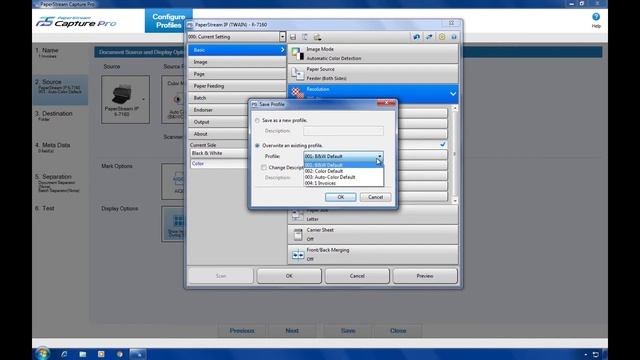Choose 004: 1 Invoices profile
Viewport: 640px width, 360px height.
343,183
